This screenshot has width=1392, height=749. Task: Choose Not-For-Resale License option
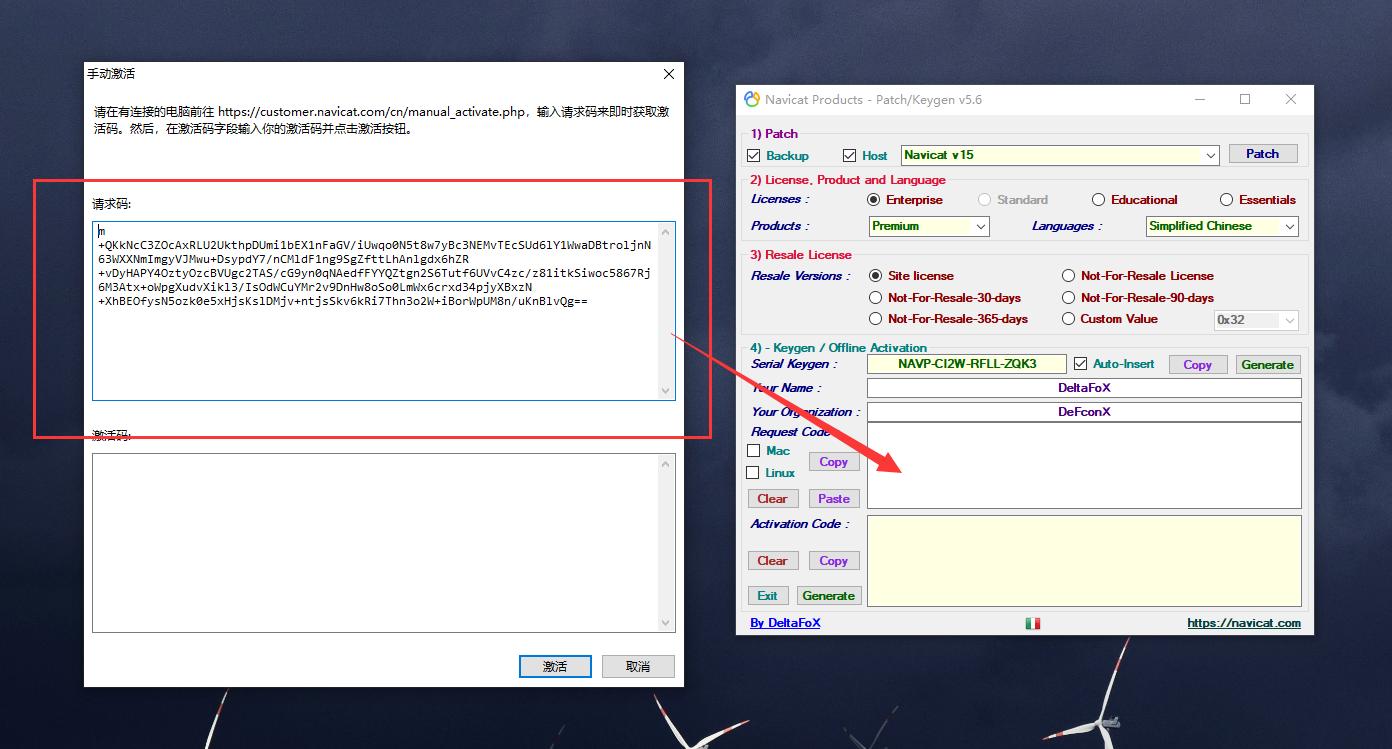[1069, 276]
